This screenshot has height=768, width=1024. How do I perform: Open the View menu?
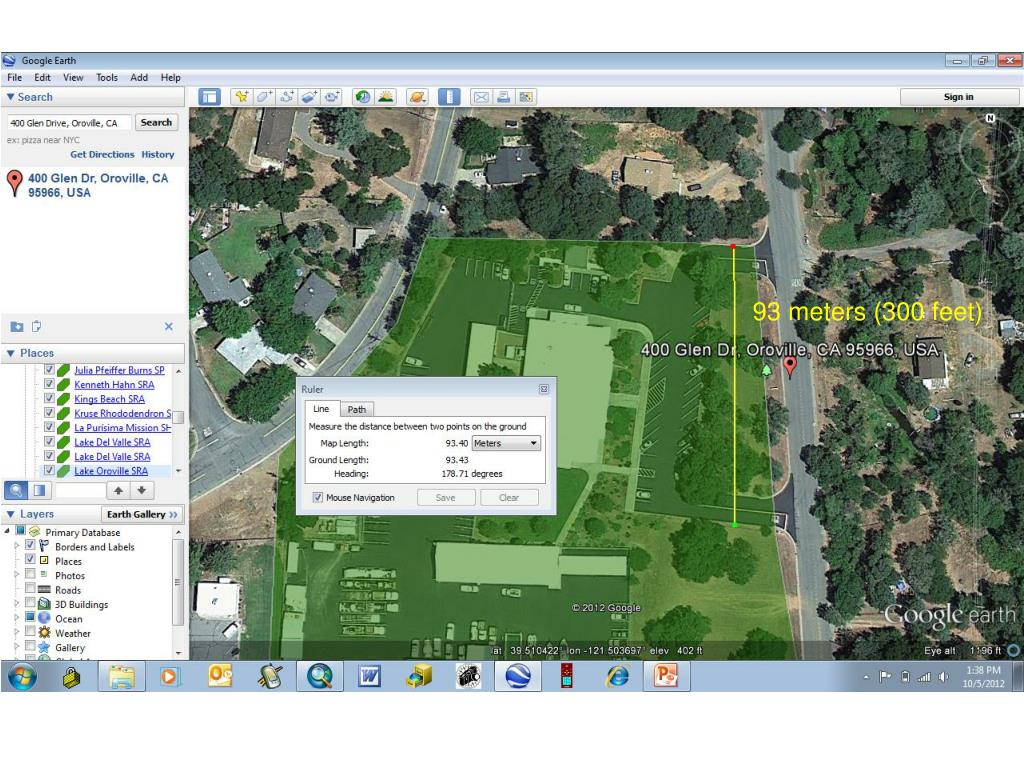[73, 77]
